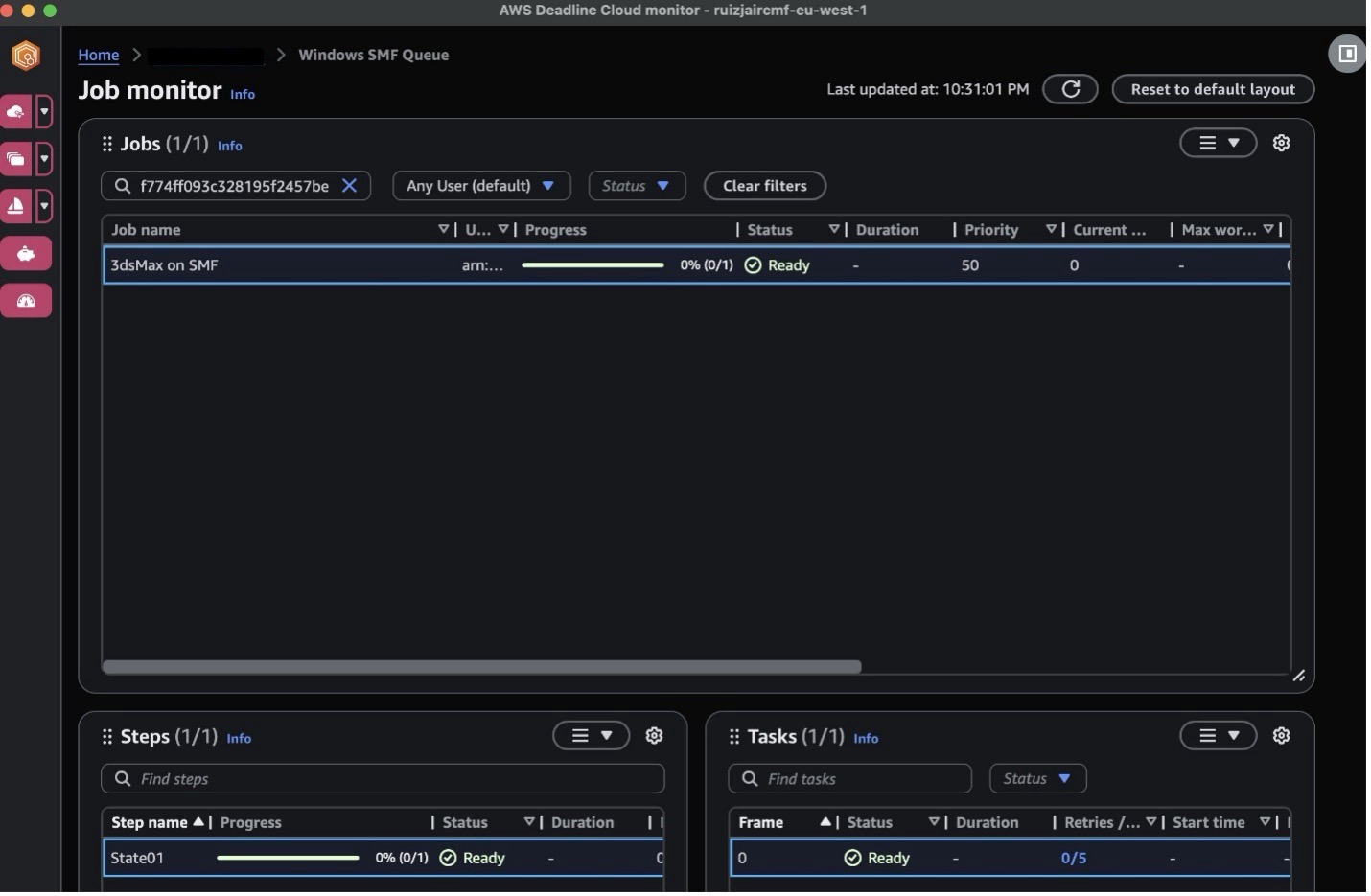The image size is (1371, 896).
Task: Open Jobs panel settings gear
Action: click(1281, 143)
